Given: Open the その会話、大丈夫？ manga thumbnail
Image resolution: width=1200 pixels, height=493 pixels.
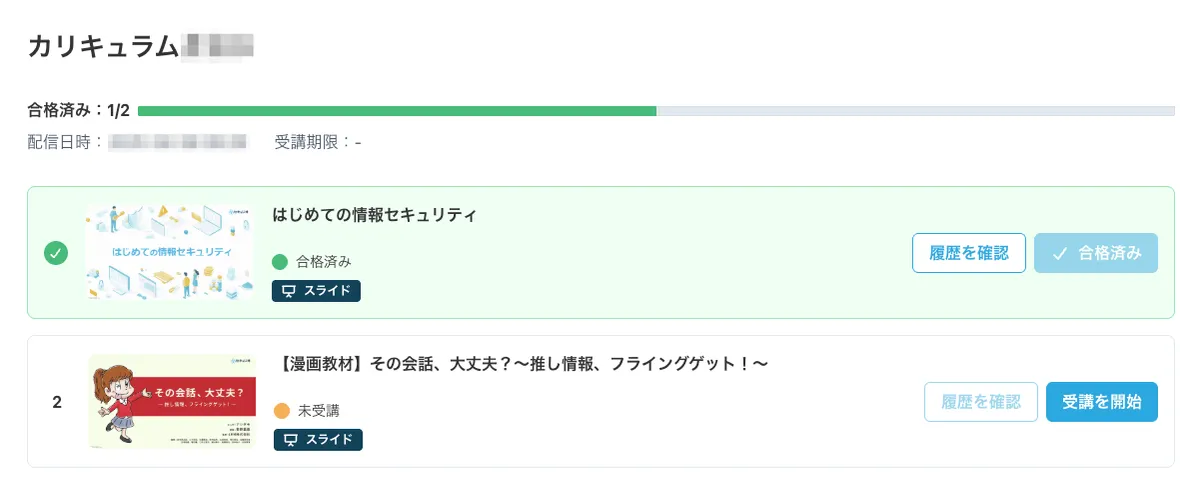Looking at the screenshot, I should [172, 402].
